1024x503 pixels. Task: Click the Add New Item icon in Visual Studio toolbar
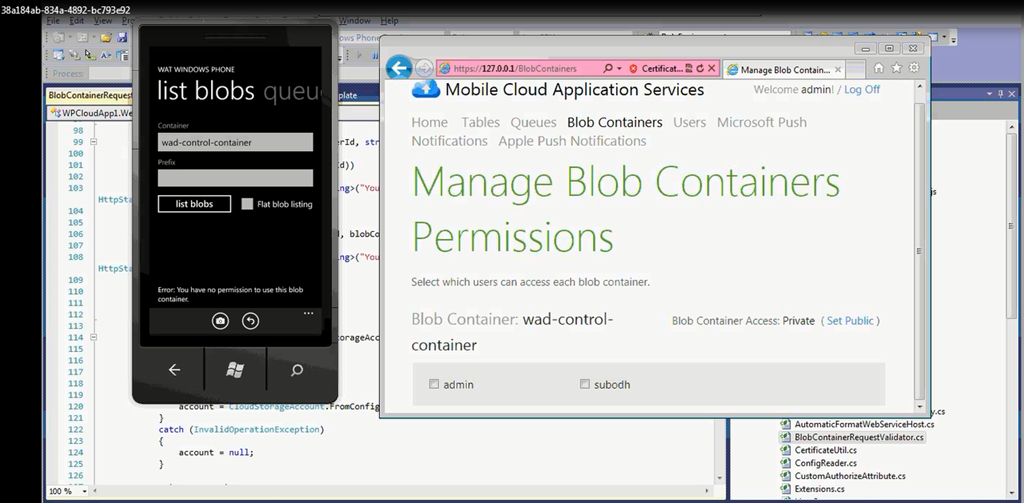click(84, 38)
